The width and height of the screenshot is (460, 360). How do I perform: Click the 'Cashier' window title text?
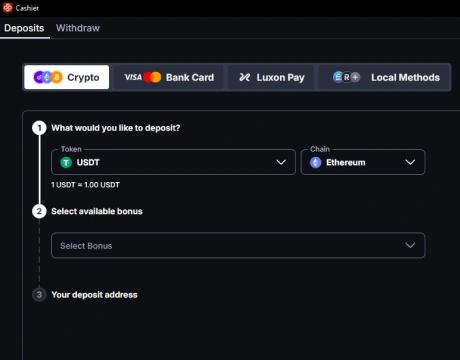[27, 8]
